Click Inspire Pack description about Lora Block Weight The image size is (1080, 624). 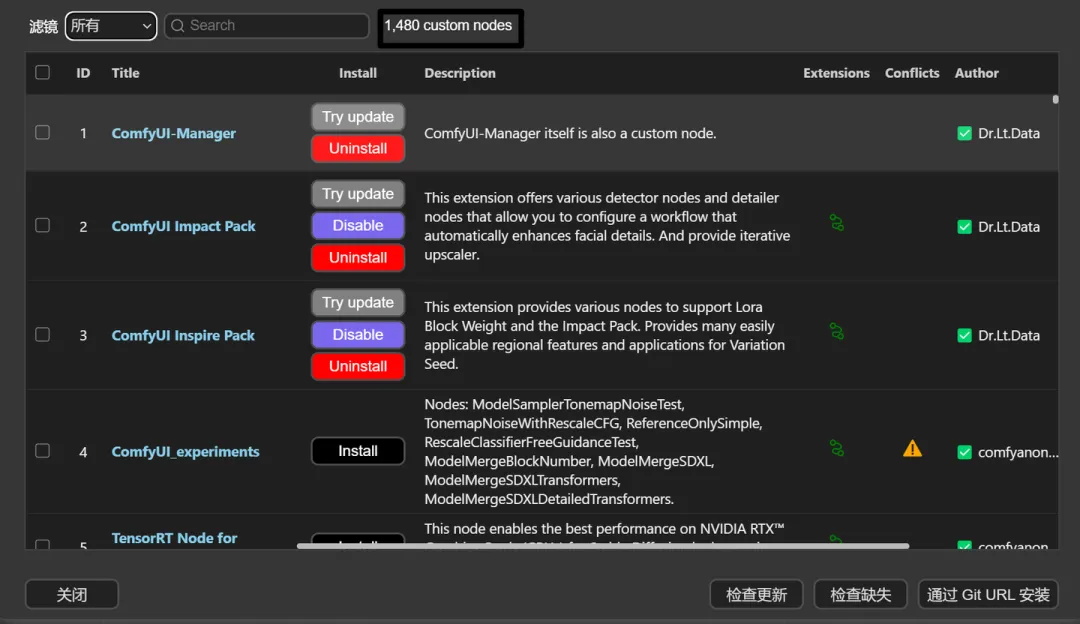605,335
